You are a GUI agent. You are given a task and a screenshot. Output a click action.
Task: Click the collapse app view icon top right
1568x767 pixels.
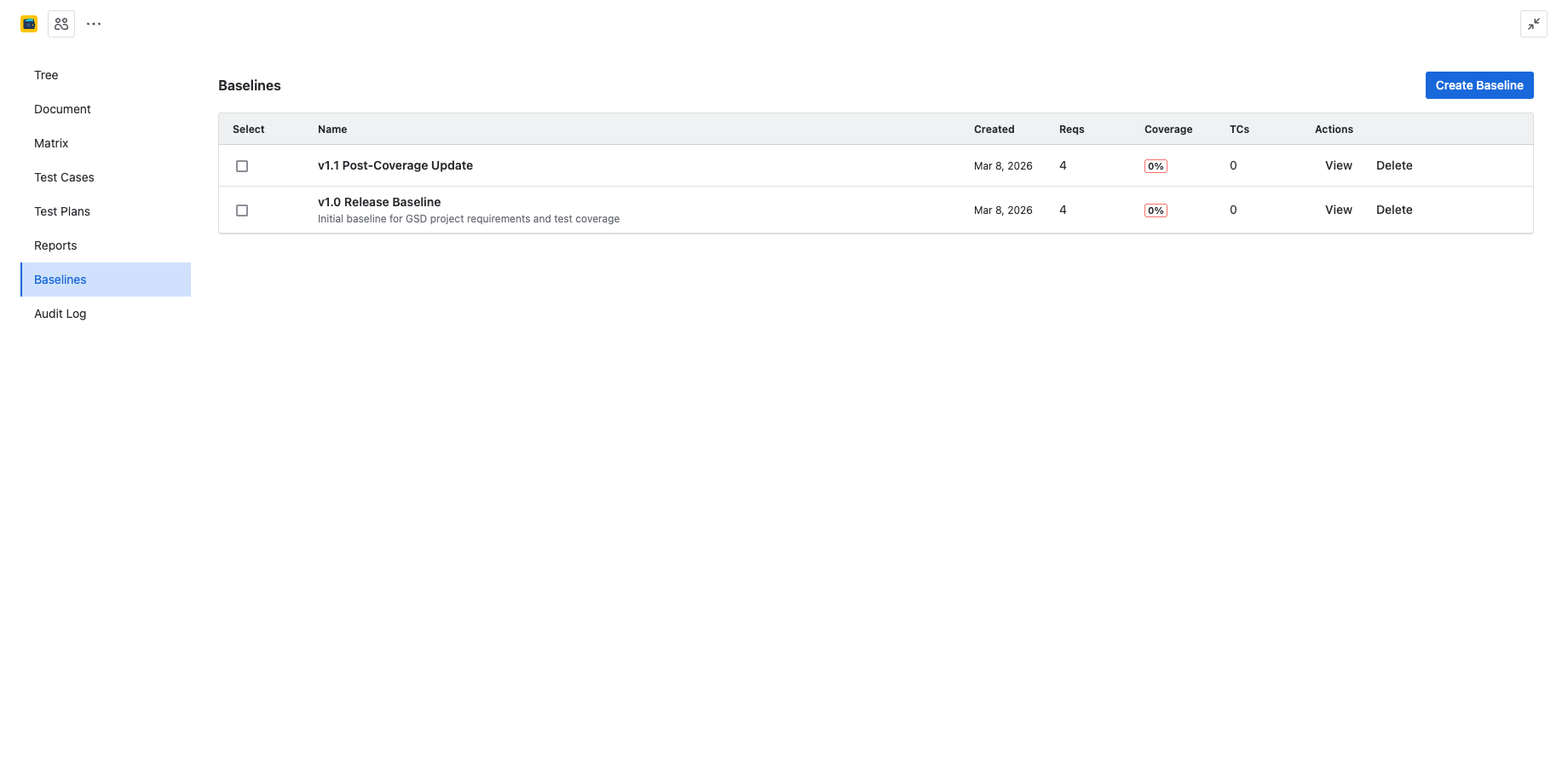coord(1534,24)
